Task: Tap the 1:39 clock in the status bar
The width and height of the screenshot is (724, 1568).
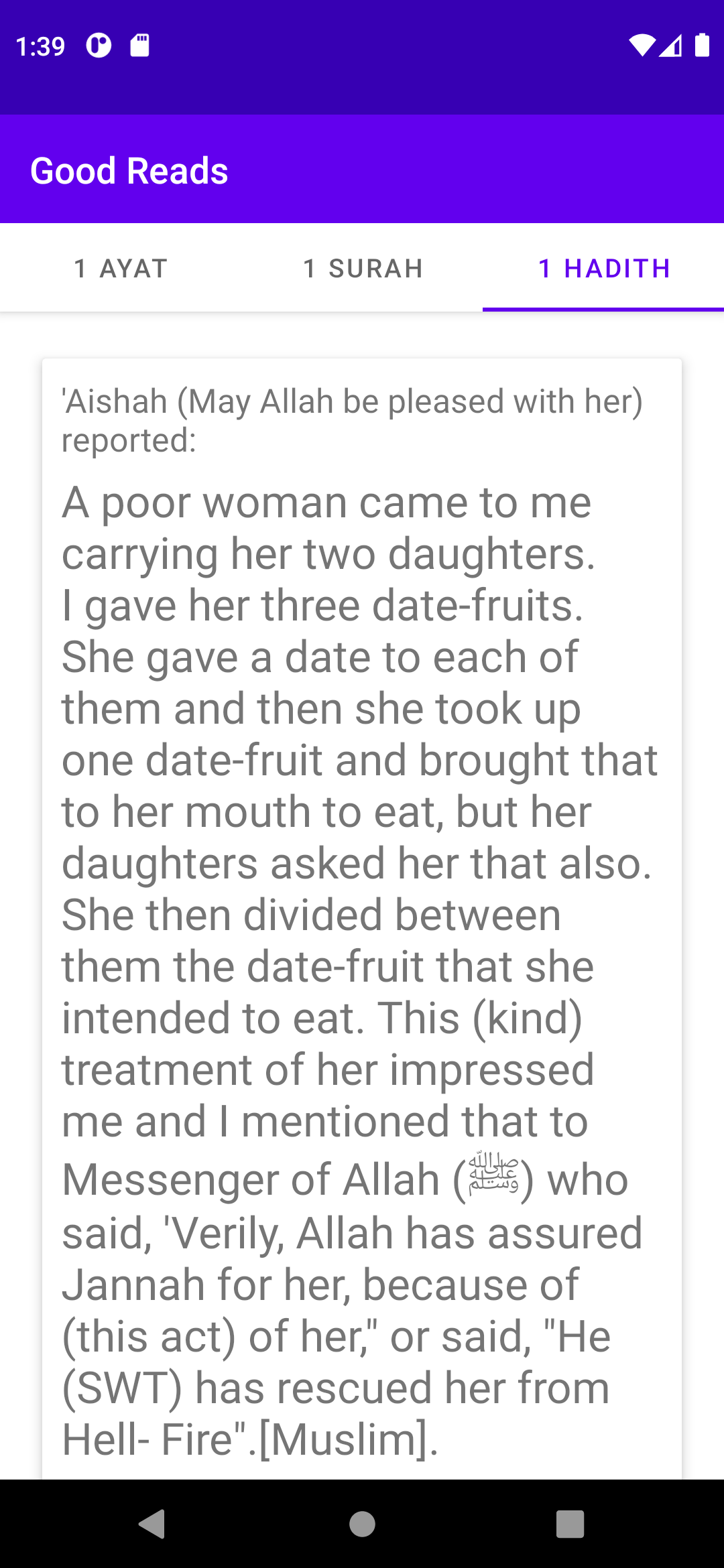Action: [40, 46]
